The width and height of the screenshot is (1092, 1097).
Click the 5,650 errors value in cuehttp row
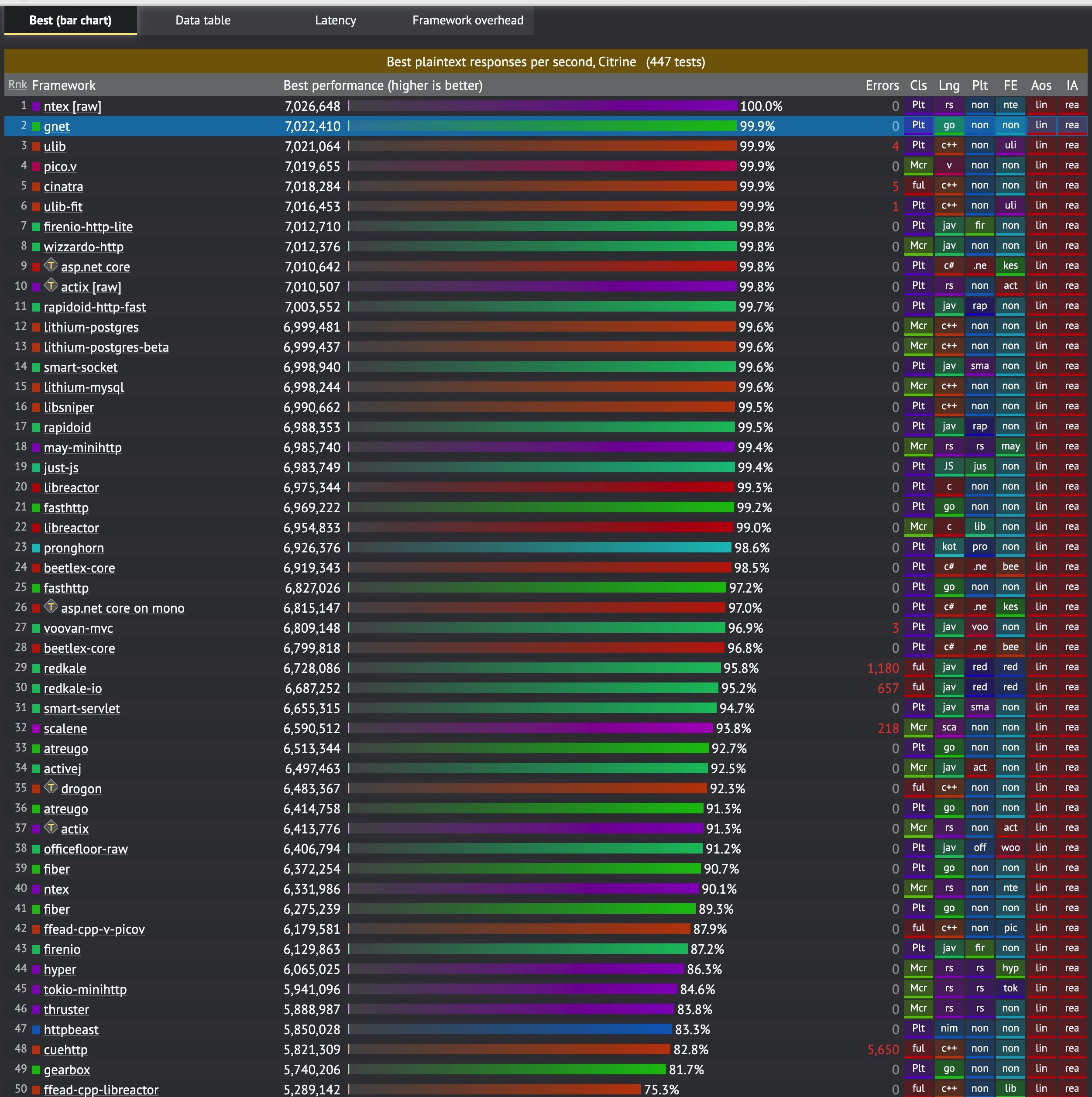(x=883, y=1050)
